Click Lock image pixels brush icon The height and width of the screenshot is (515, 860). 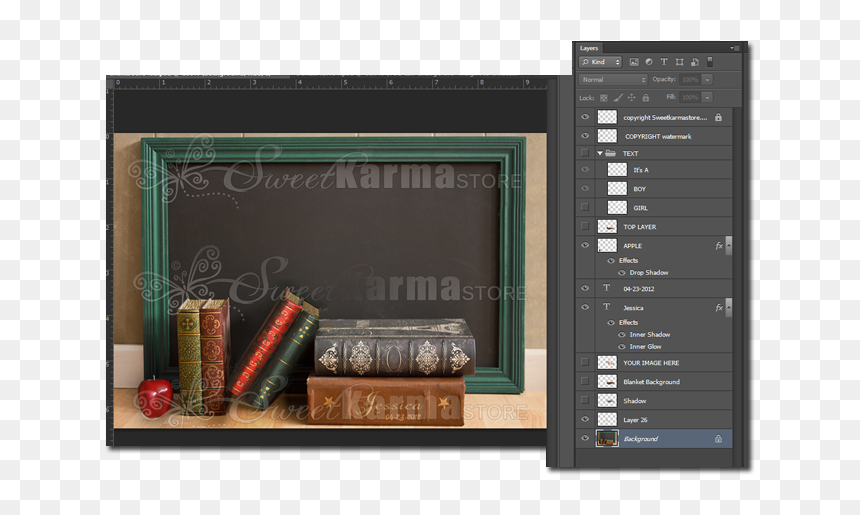pyautogui.click(x=618, y=98)
